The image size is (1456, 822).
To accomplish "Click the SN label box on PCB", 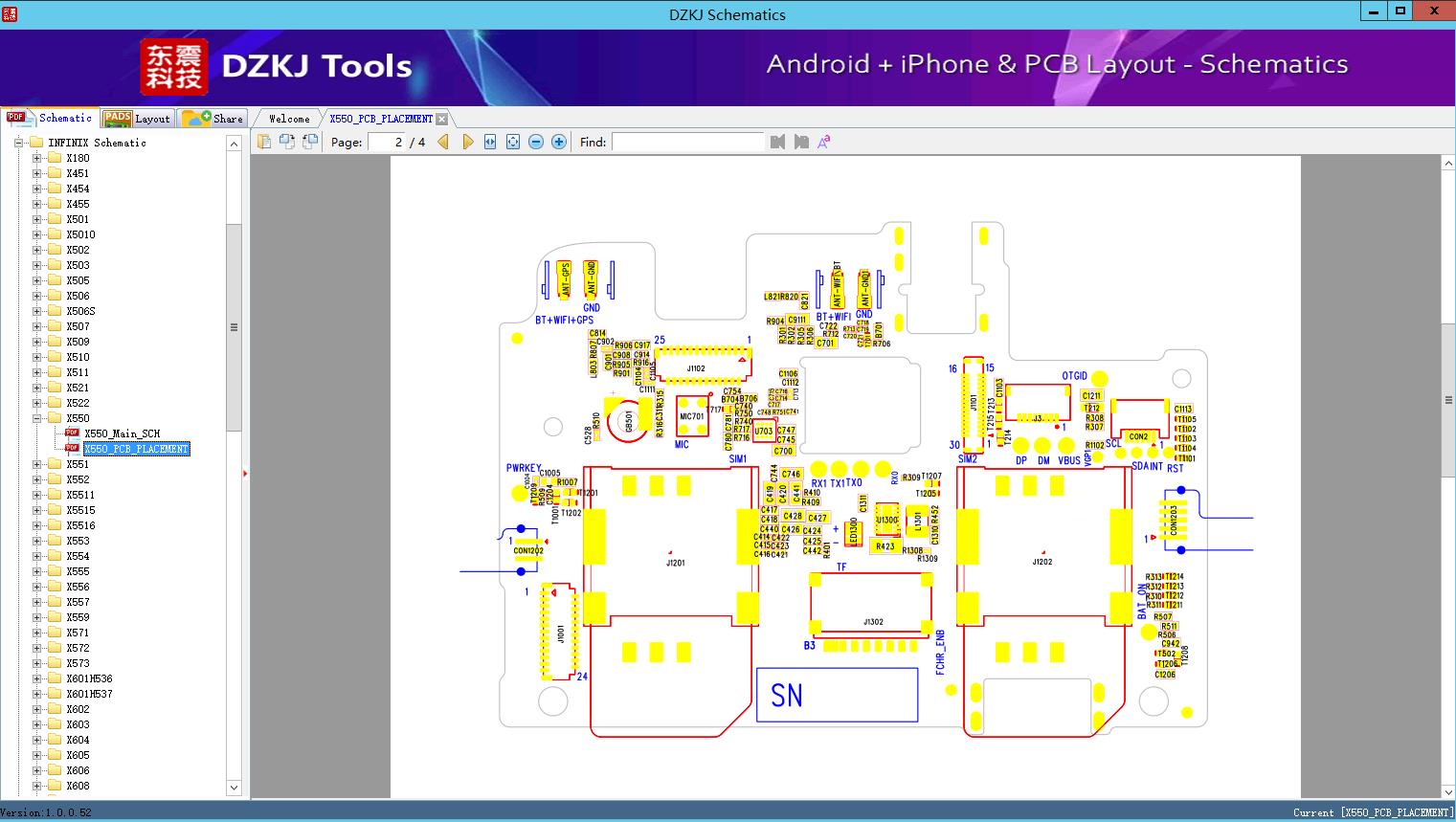I will click(x=837, y=694).
